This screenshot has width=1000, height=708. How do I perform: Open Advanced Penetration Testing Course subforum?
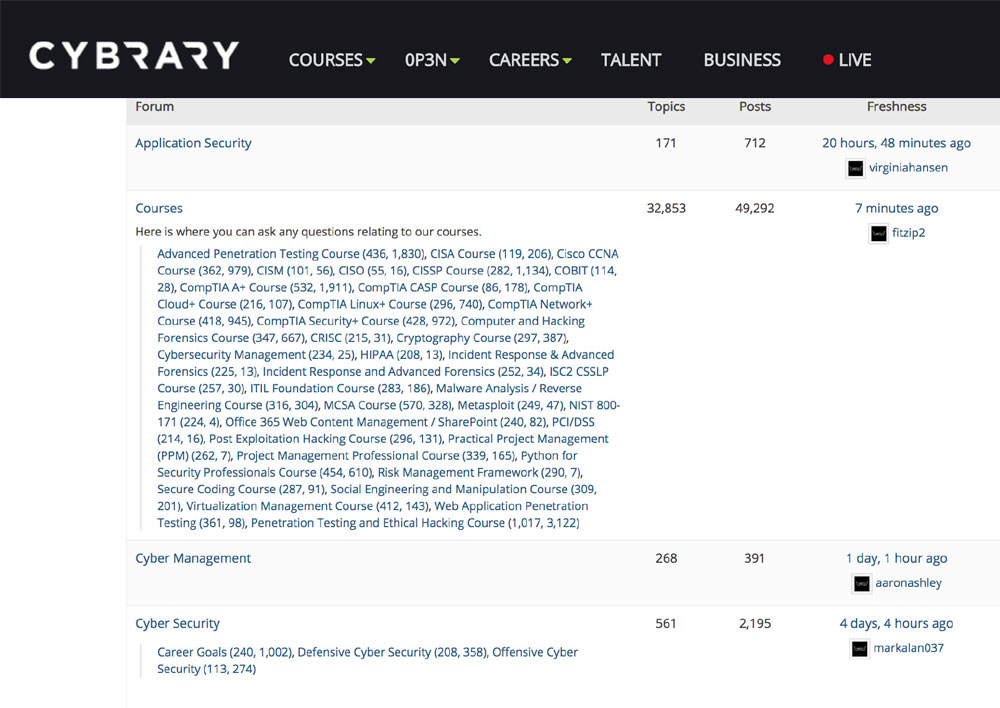tap(291, 254)
